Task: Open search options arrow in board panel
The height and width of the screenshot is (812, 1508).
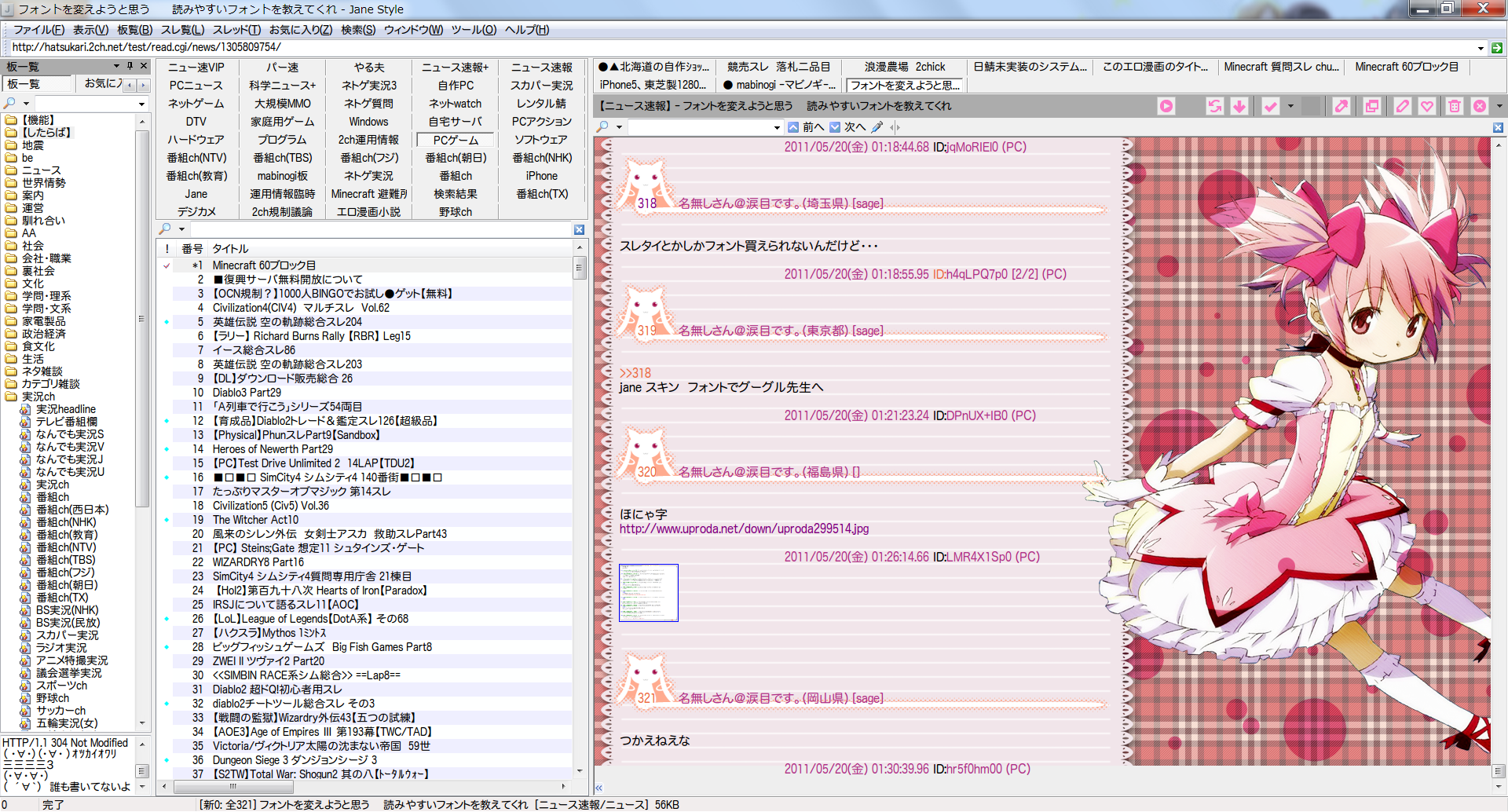Action: point(26,104)
